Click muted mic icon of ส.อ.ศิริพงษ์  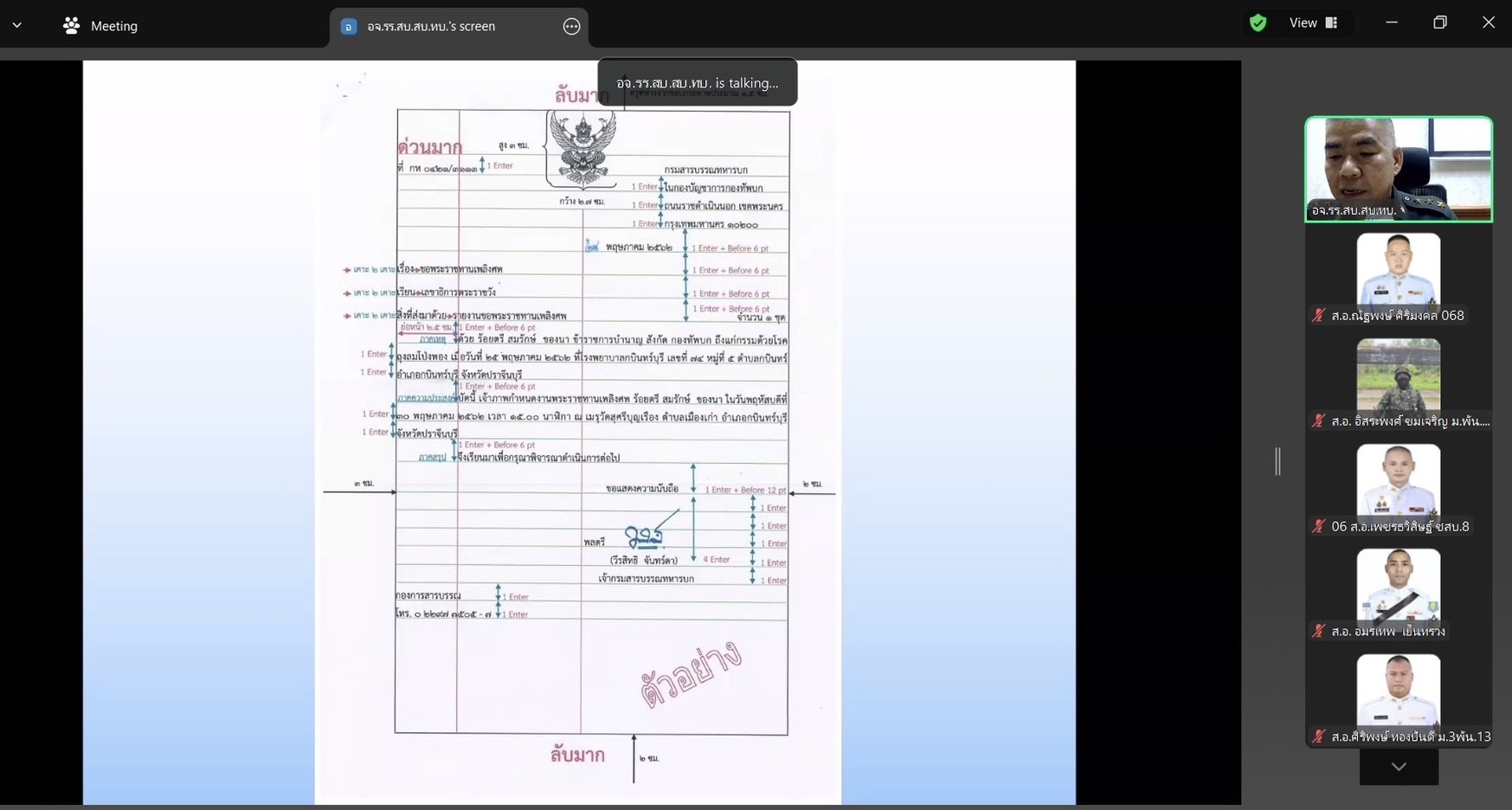coord(1318,736)
